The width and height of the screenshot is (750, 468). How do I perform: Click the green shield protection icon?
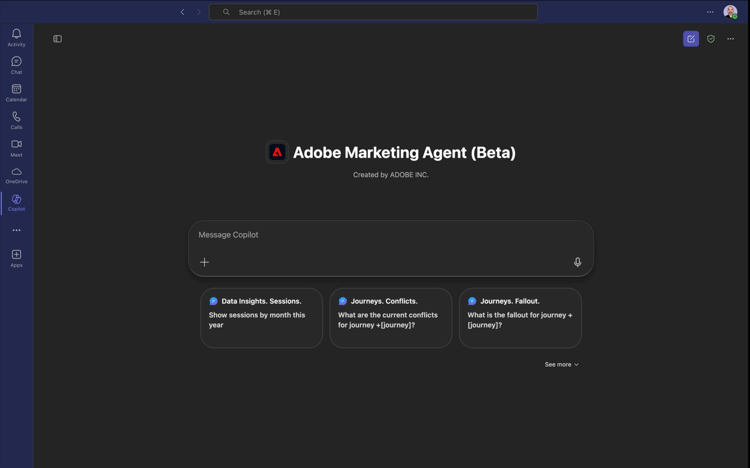click(711, 39)
